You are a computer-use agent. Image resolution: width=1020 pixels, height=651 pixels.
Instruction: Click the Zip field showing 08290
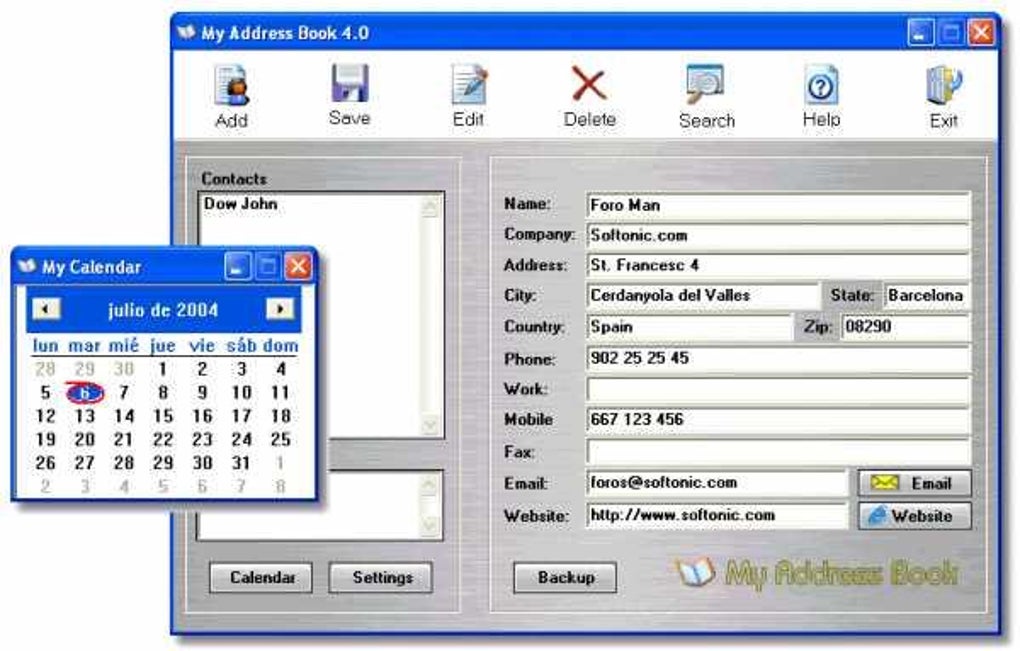click(x=906, y=326)
